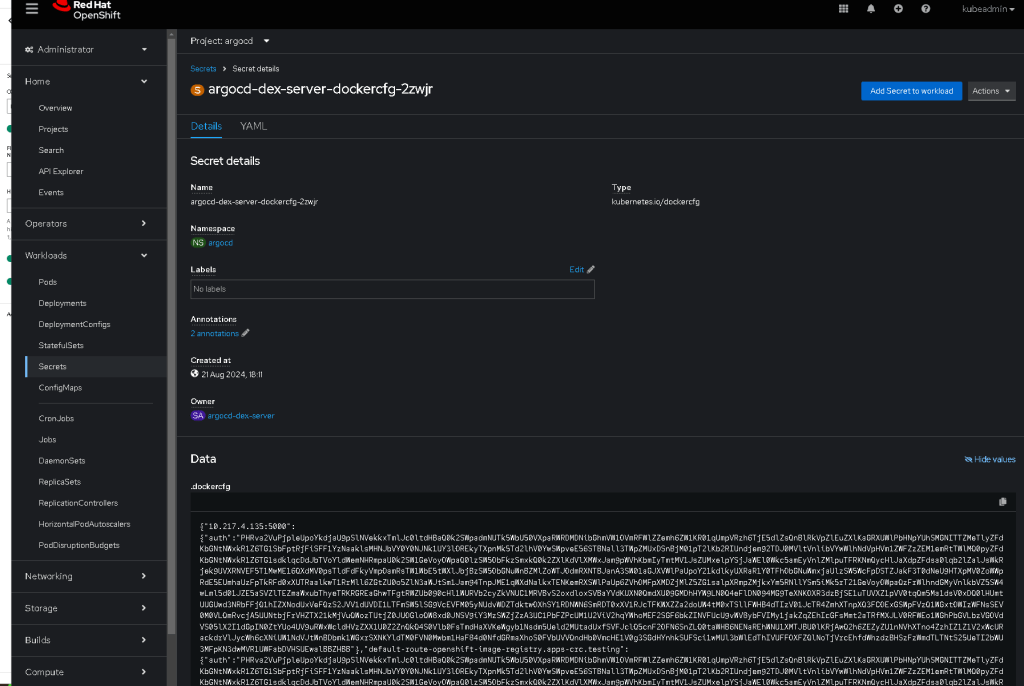Open CronJobs in sidebar
This screenshot has height=686, width=1024.
pos(56,418)
